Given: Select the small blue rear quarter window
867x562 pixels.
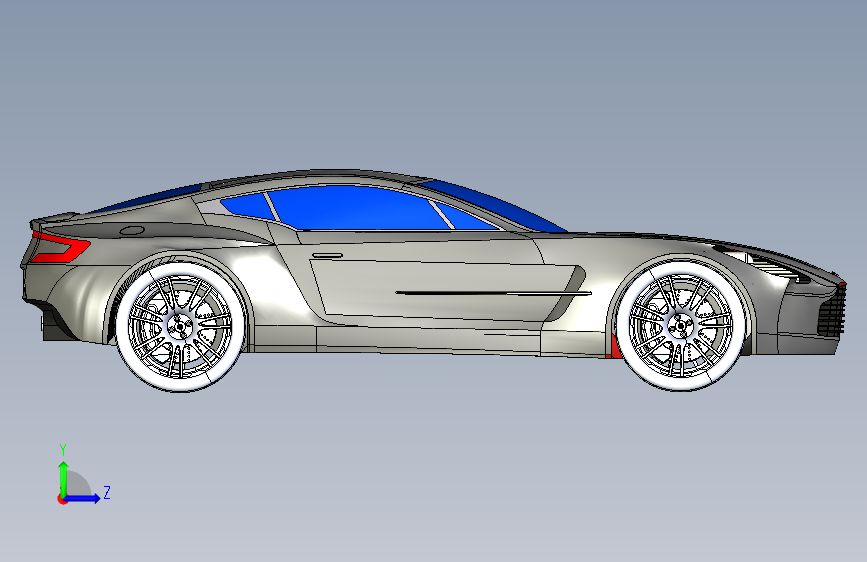Looking at the screenshot, I should [x=247, y=206].
